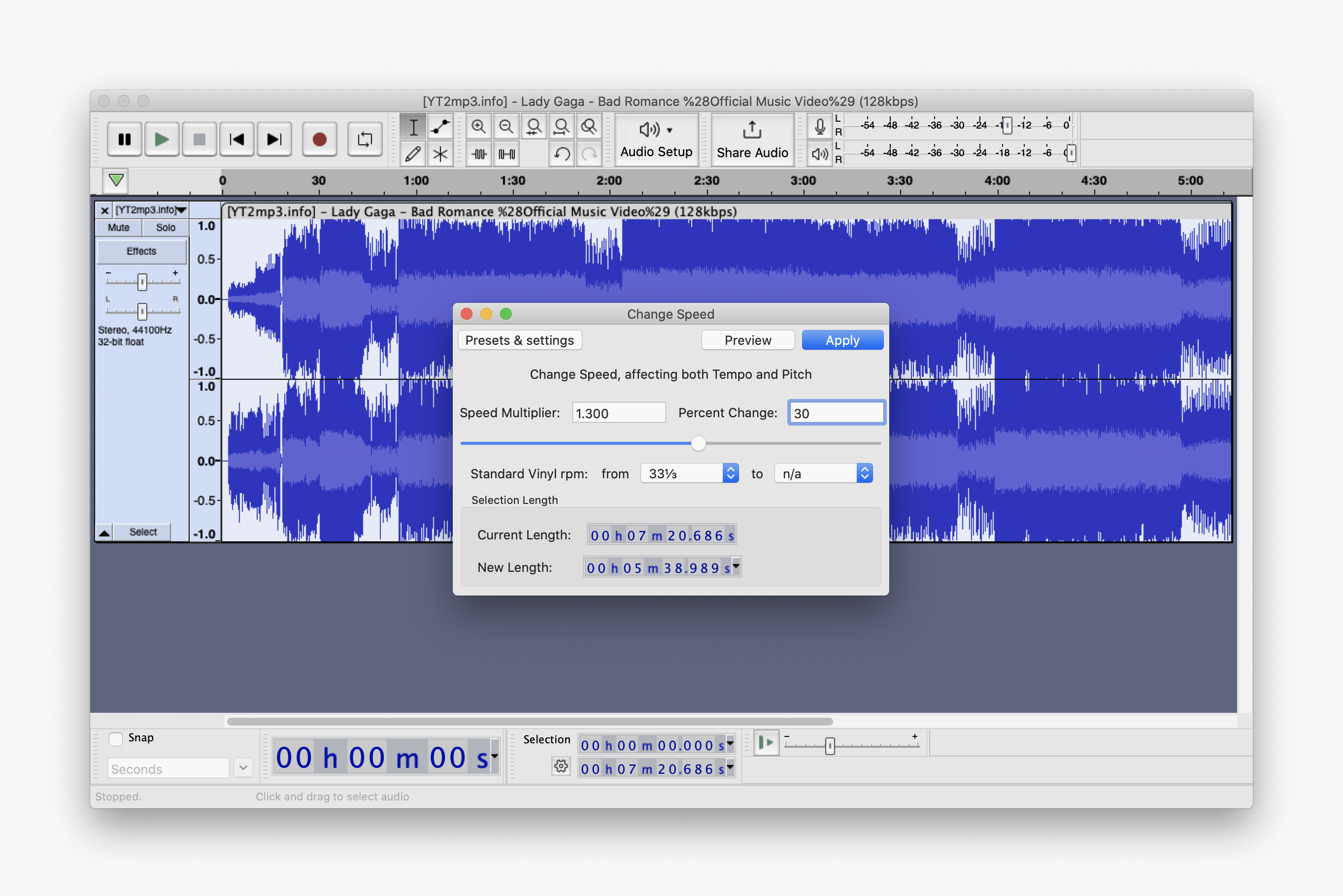Zoom out on the waveform
This screenshot has height=896, width=1343.
506,126
